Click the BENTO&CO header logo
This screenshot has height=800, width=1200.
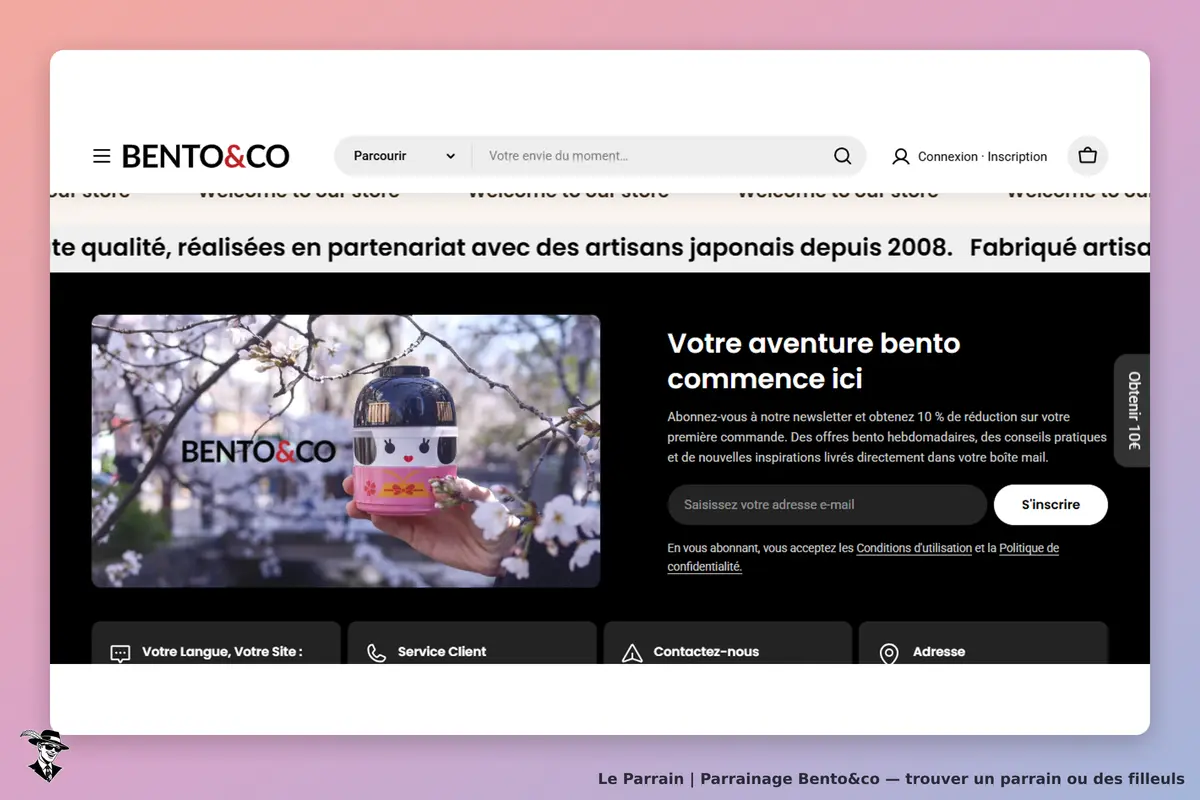(x=206, y=156)
